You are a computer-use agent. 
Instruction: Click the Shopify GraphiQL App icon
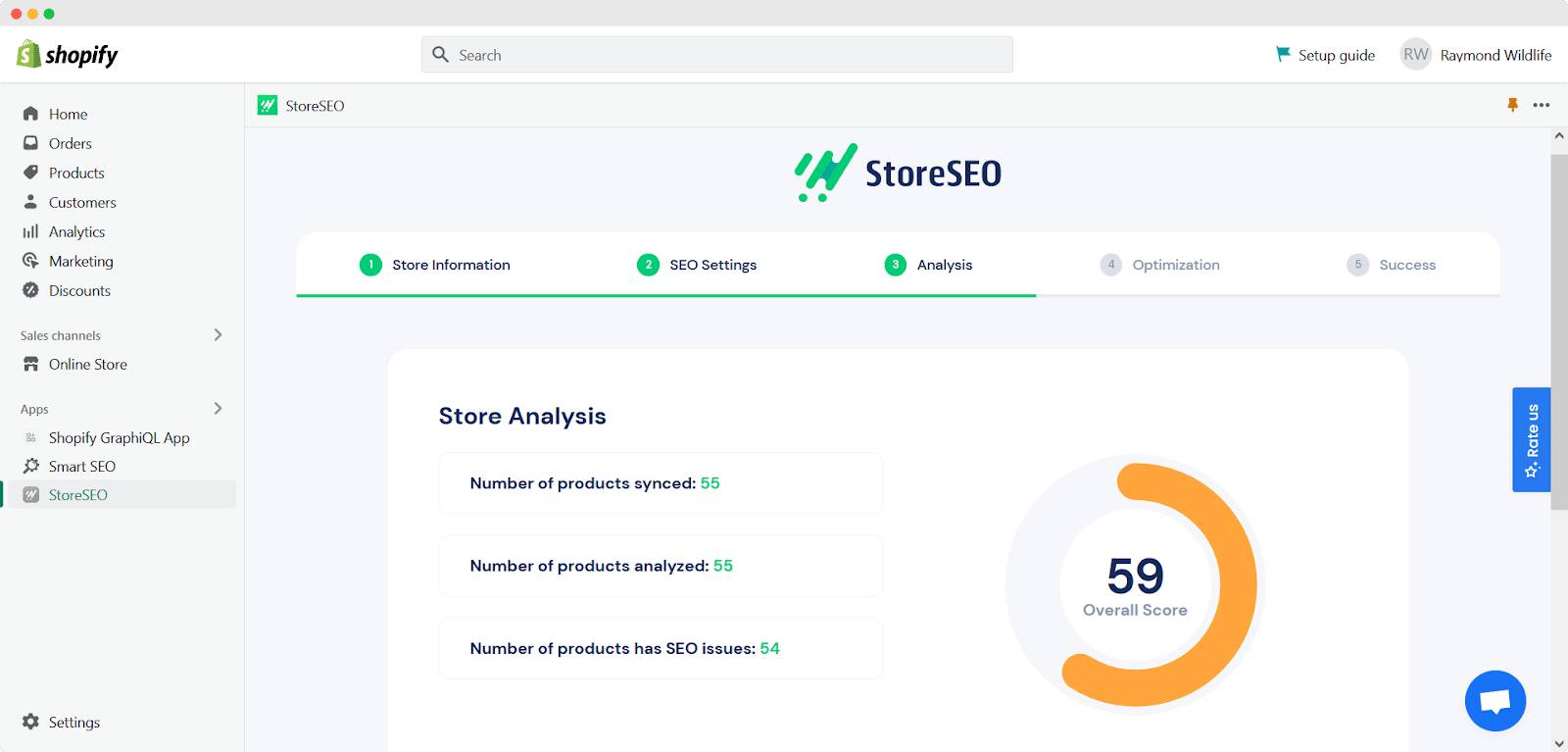tap(30, 437)
